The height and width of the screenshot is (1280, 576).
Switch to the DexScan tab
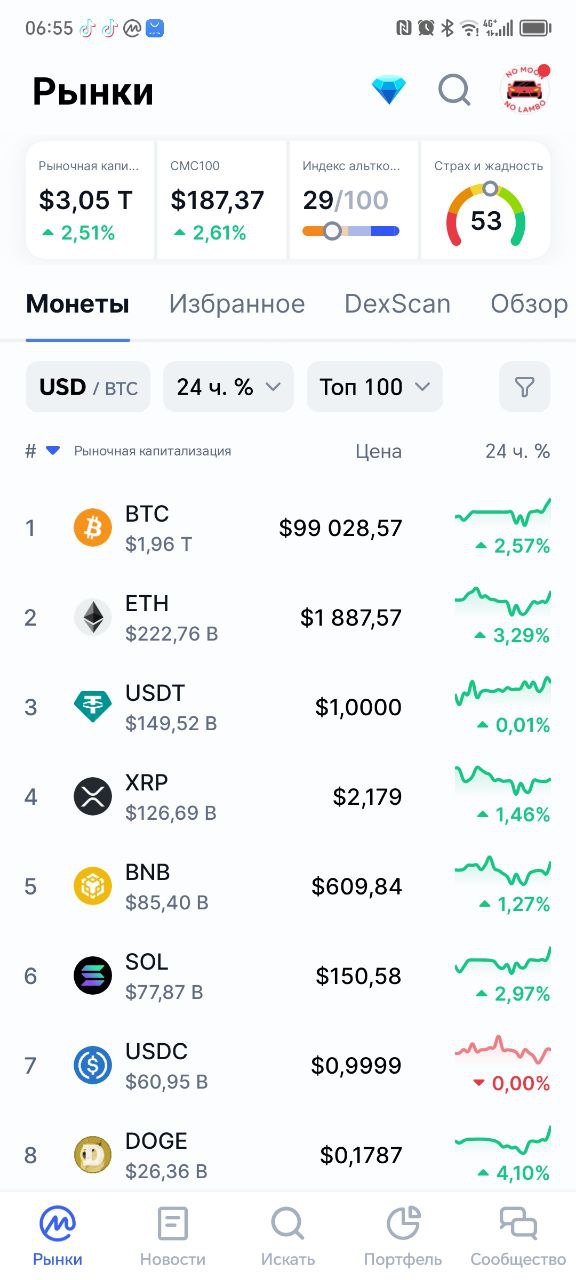click(x=397, y=304)
